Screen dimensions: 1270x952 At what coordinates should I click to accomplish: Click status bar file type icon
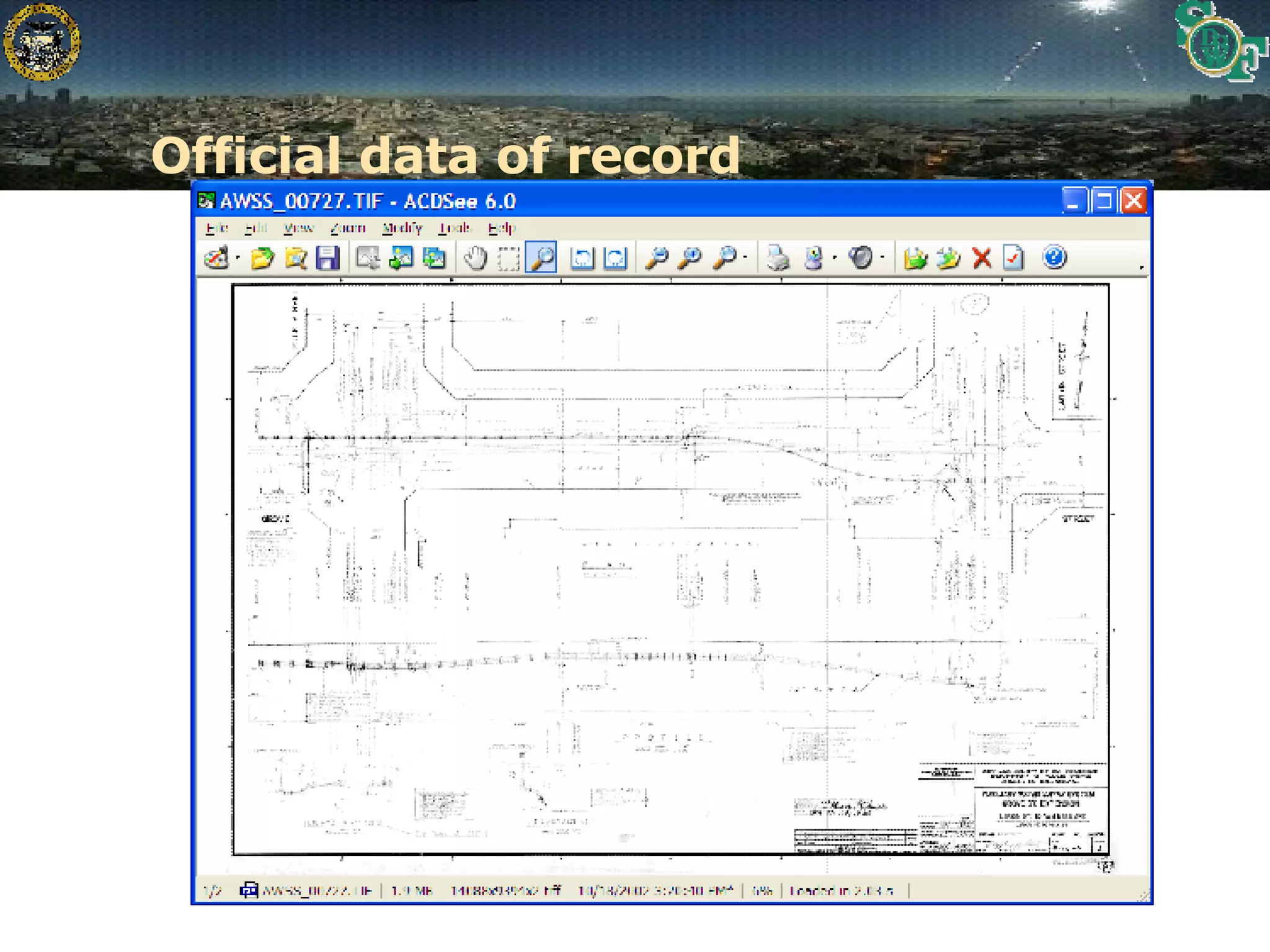pos(249,890)
